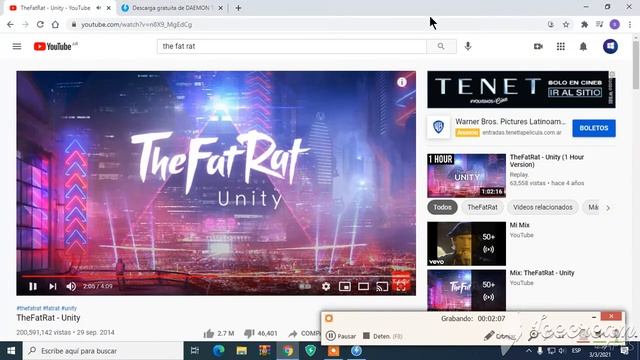Go to the browser home page
The height and width of the screenshot is (360, 640).
point(55,24)
